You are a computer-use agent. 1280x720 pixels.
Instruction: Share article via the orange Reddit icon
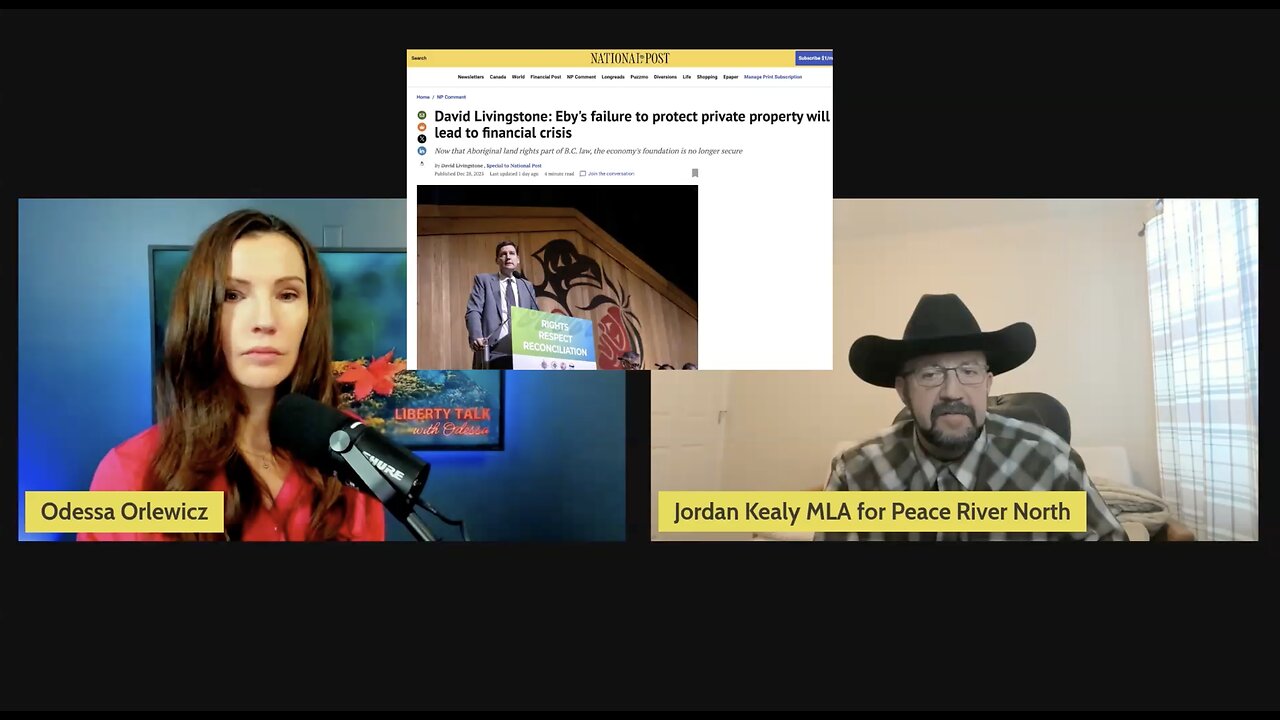(422, 127)
